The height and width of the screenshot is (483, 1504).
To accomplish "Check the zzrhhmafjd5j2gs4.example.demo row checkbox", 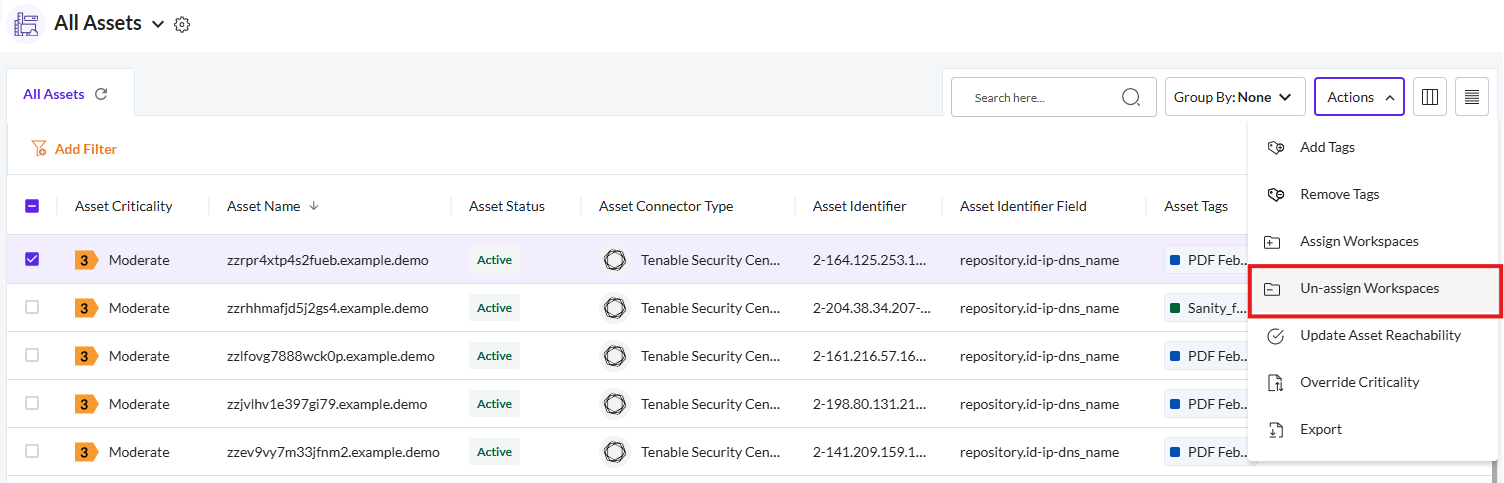I will pos(32,307).
